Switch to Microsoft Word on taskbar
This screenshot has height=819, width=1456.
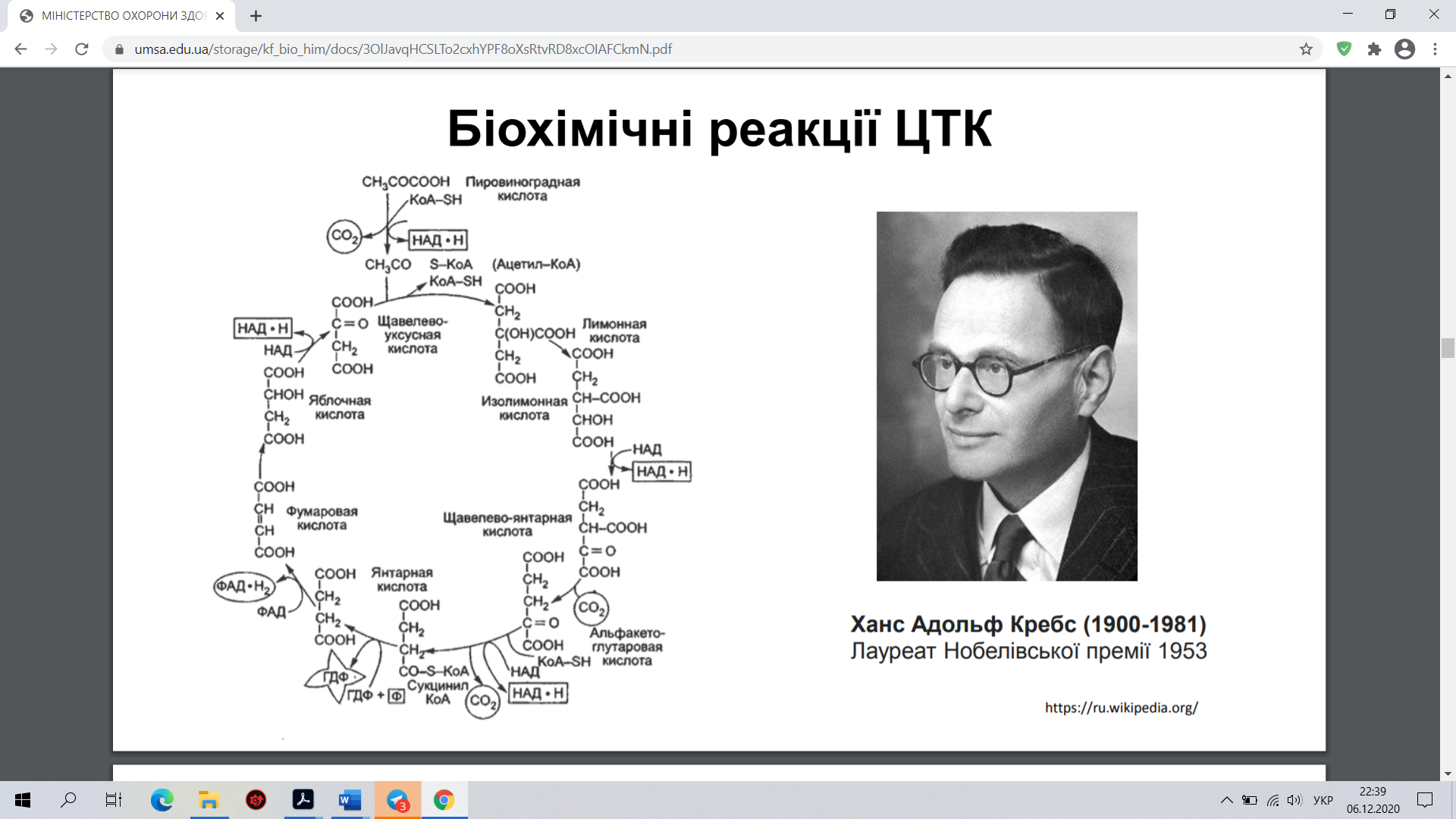click(x=350, y=800)
